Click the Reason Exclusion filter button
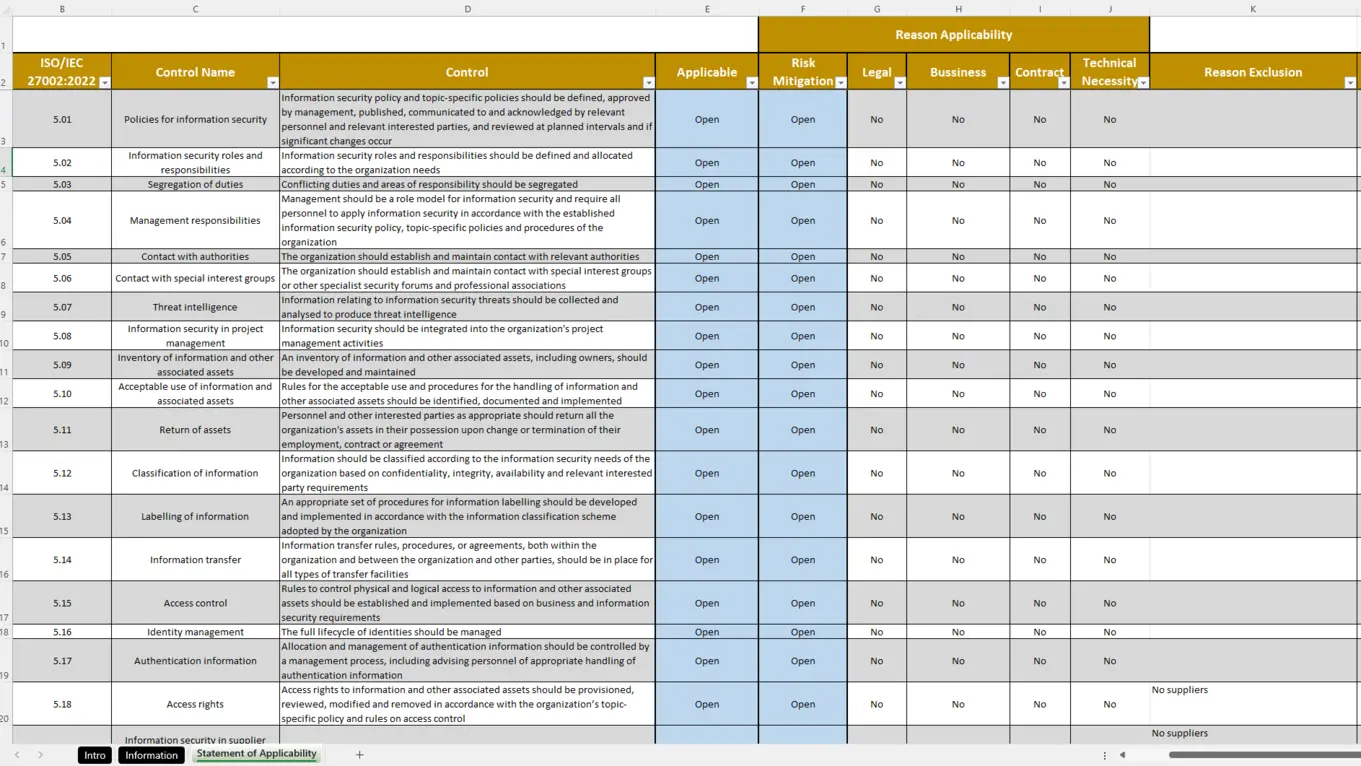1361x766 pixels. 1349,83
